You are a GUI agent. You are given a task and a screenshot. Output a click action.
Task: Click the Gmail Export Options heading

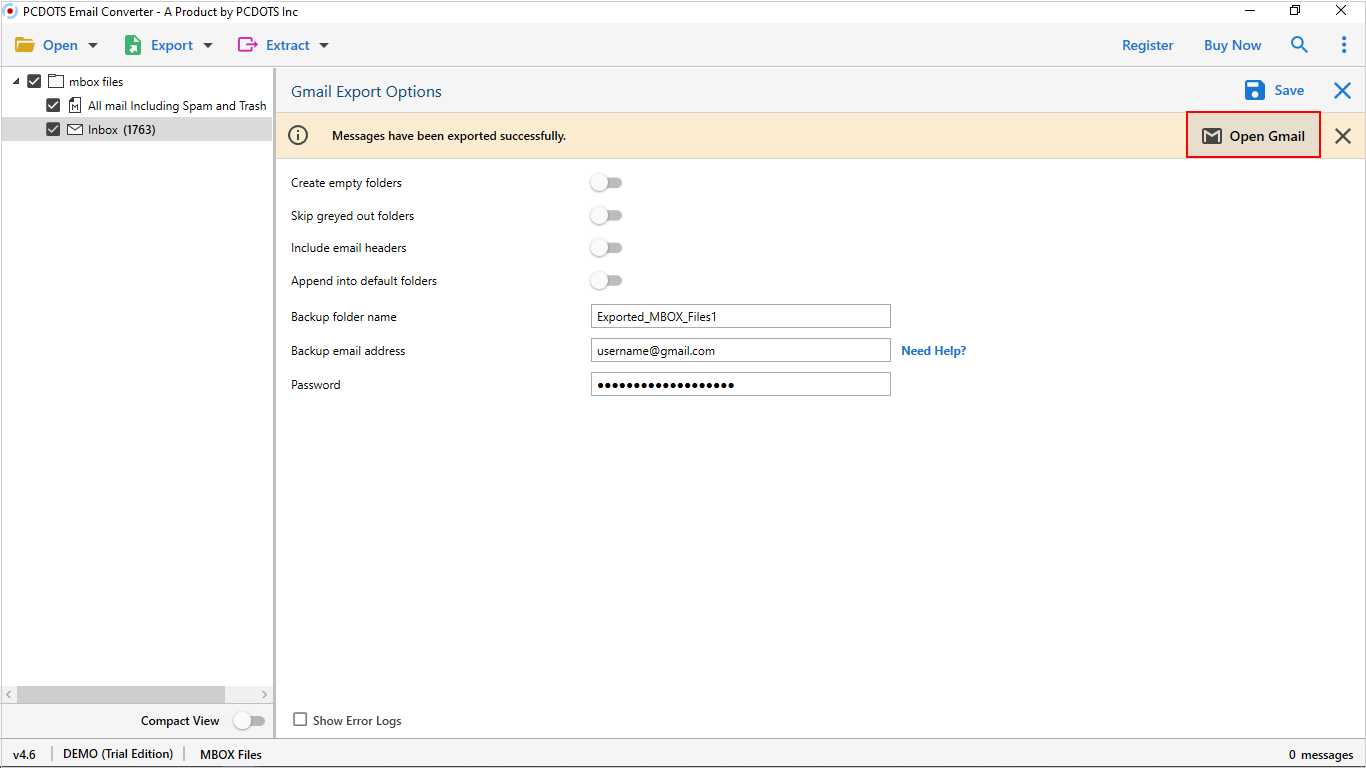(x=366, y=91)
